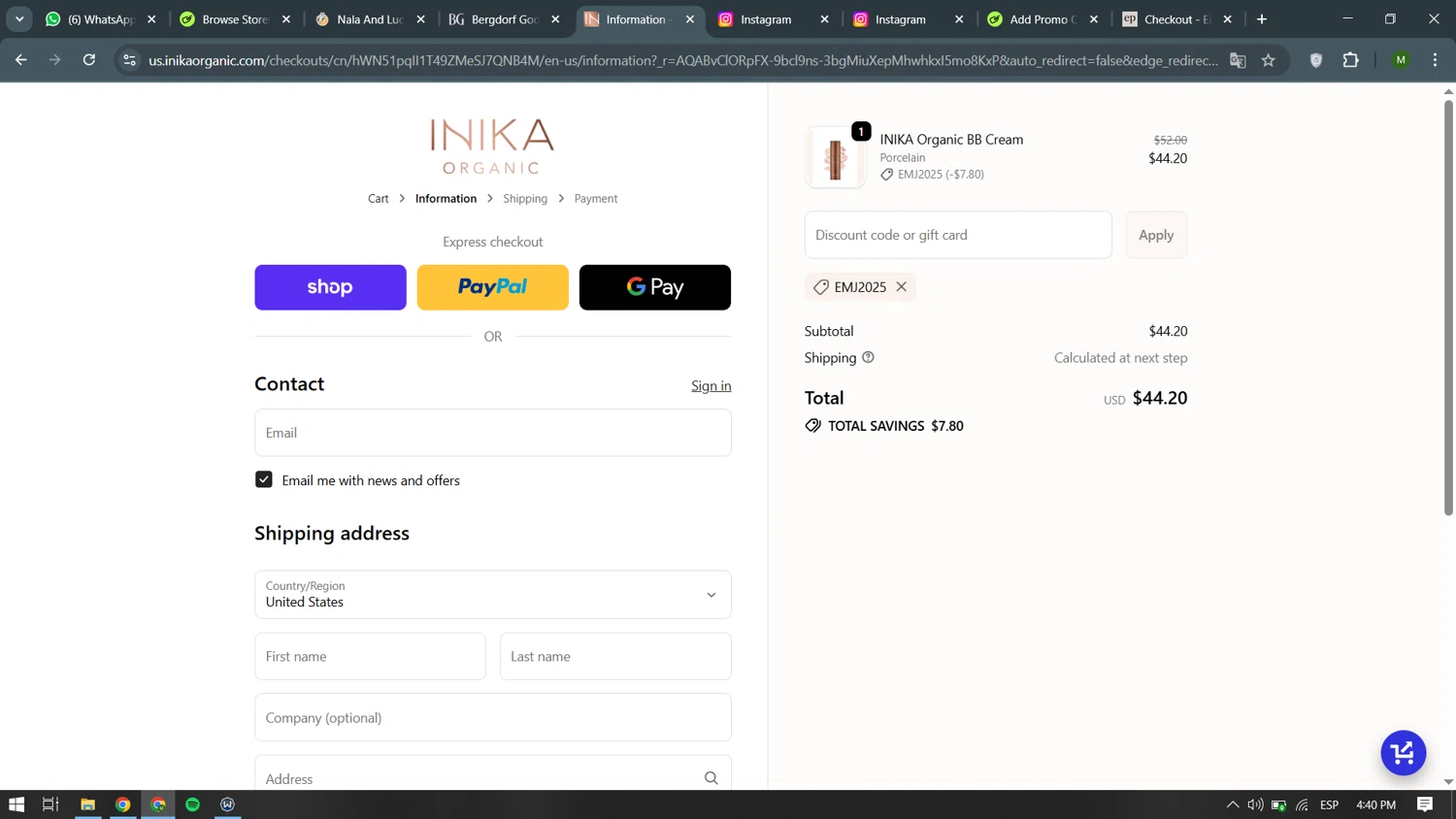Open File Explorer from taskbar
The width and height of the screenshot is (1456, 819).
pyautogui.click(x=87, y=804)
